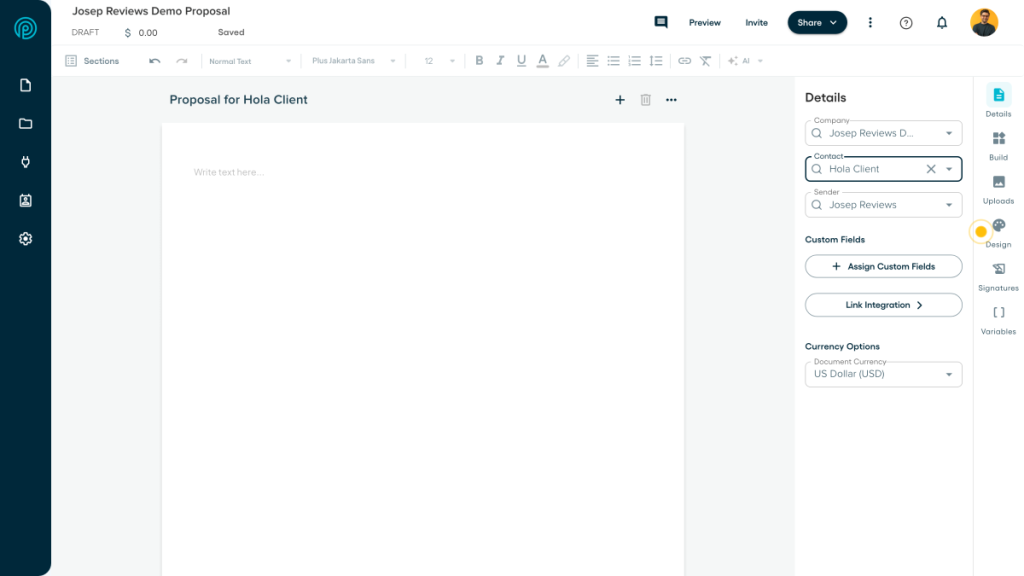
Task: Add a new section with plus icon
Action: coord(620,100)
